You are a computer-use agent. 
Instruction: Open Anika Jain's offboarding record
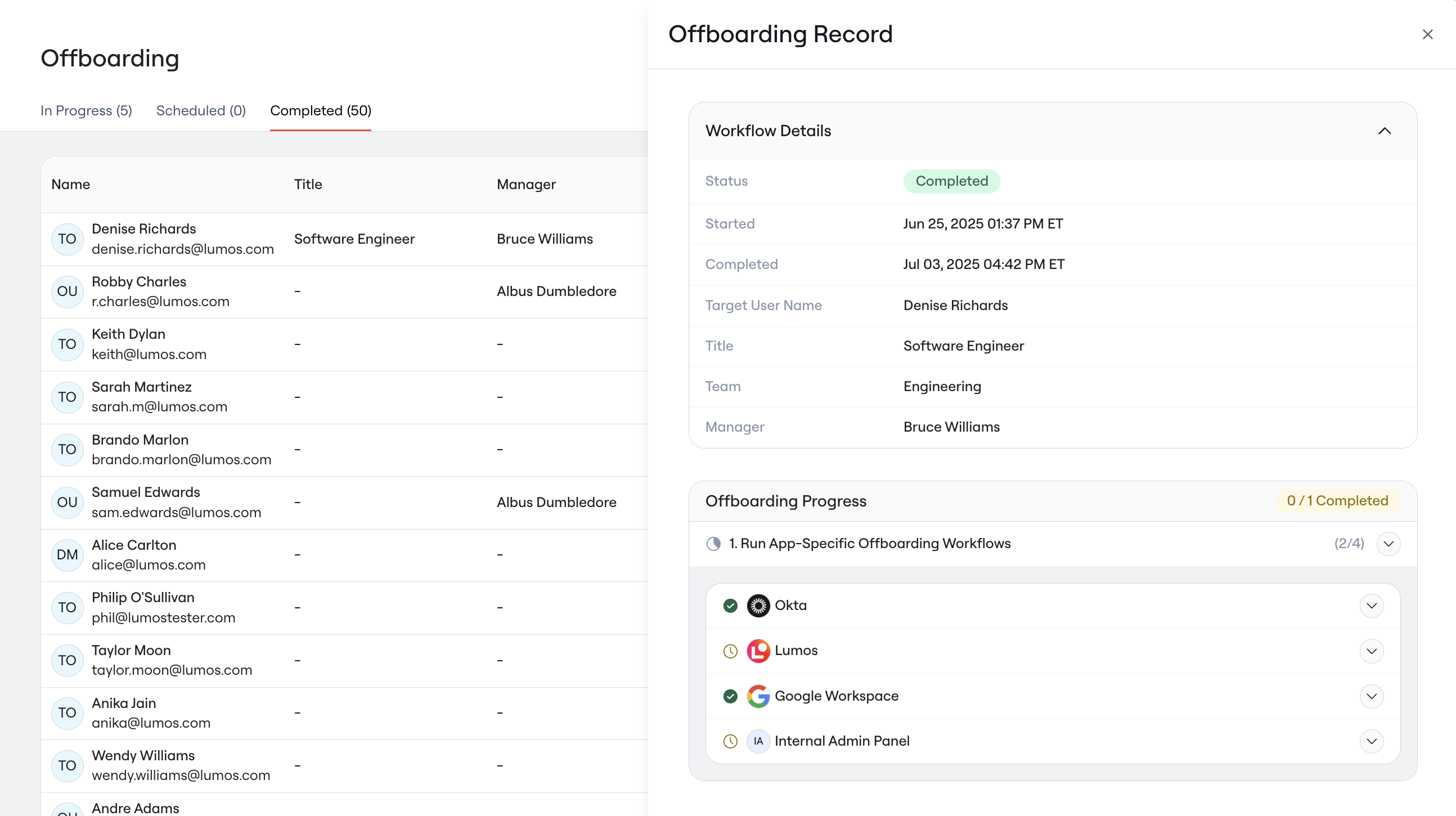coord(344,713)
